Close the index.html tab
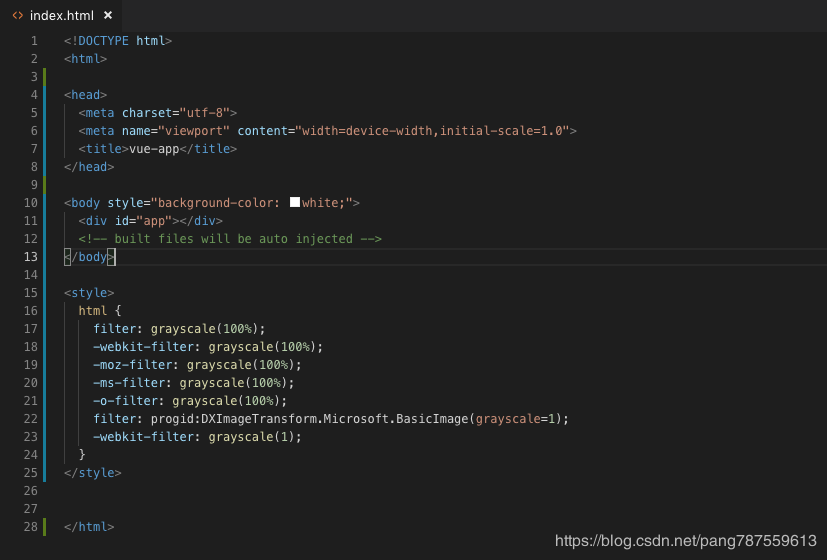This screenshot has width=827, height=560. coord(108,15)
